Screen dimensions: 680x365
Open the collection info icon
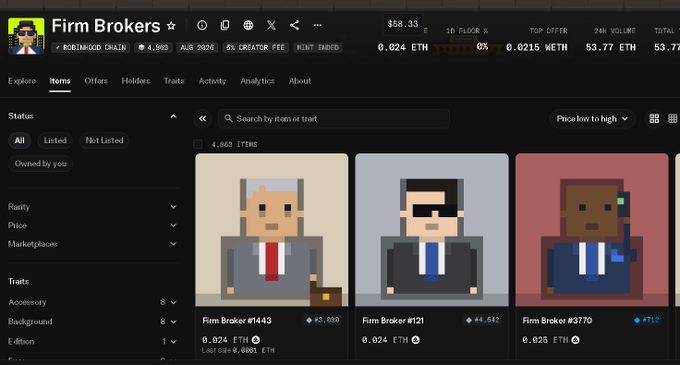(202, 26)
